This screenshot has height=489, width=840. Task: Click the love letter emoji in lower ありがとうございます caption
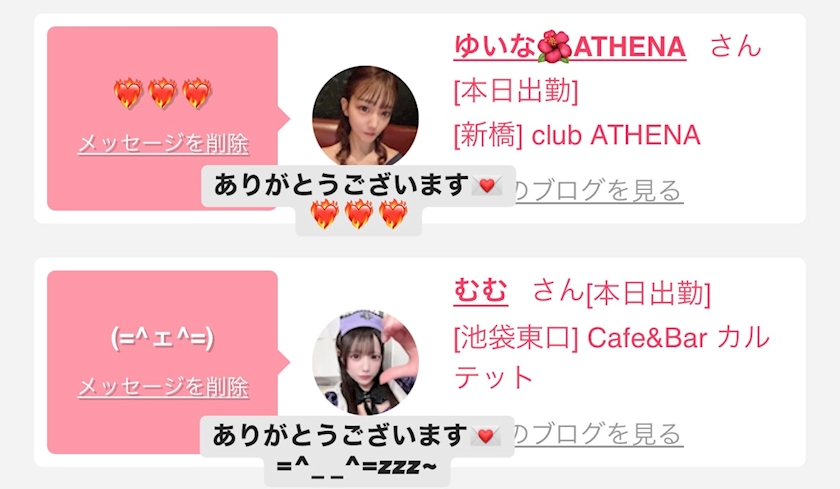point(485,436)
